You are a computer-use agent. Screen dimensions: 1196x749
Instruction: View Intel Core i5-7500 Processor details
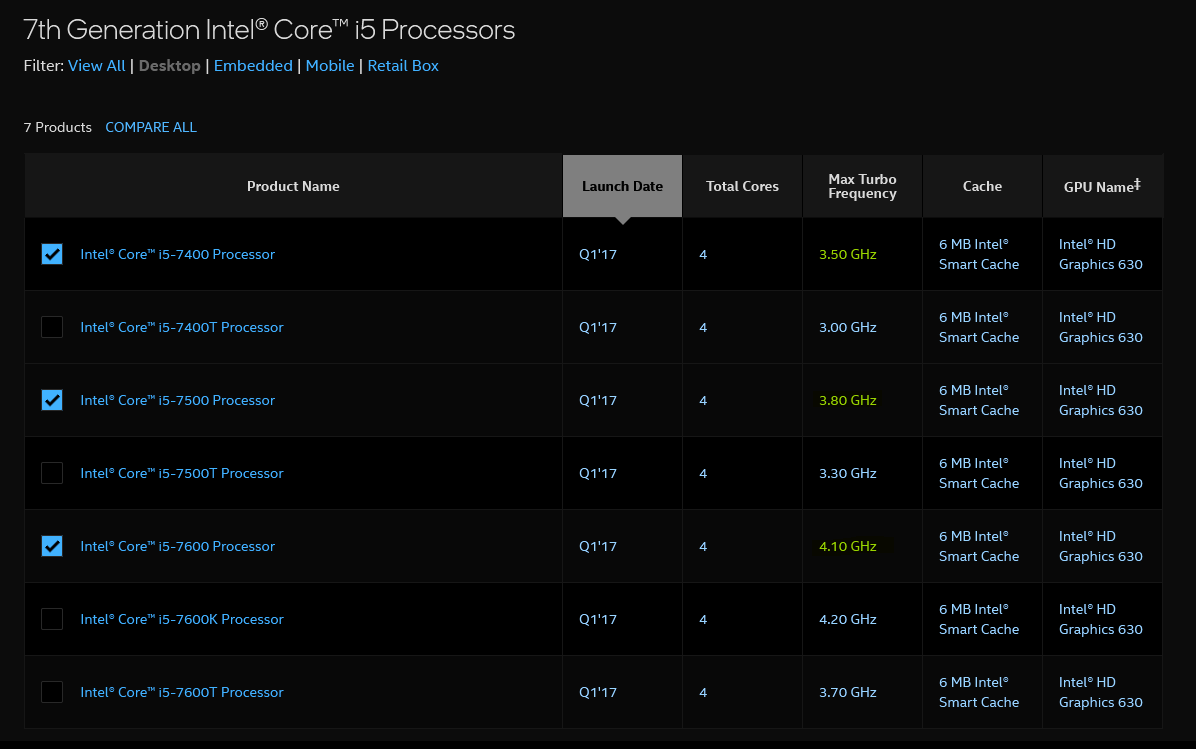click(178, 400)
